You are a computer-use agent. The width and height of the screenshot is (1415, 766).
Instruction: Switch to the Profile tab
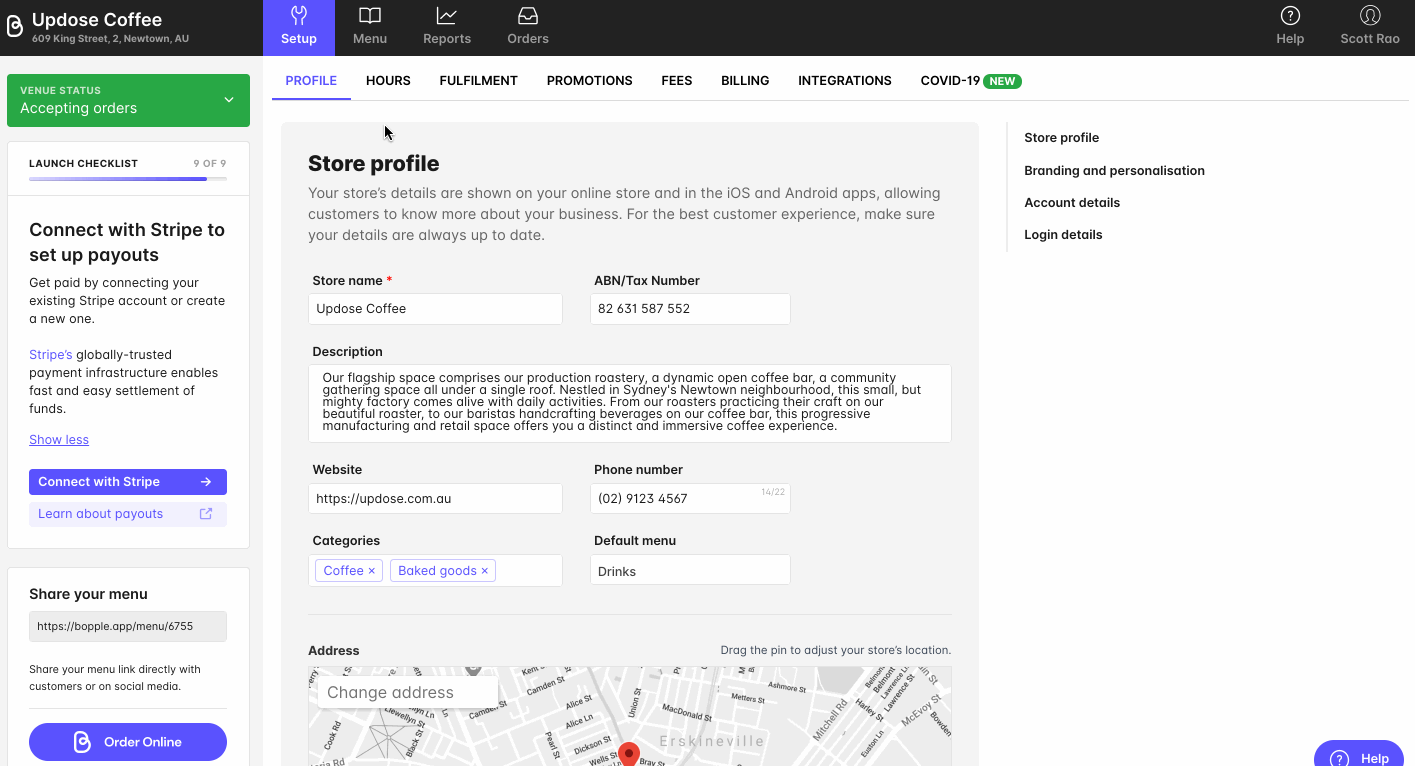tap(311, 81)
